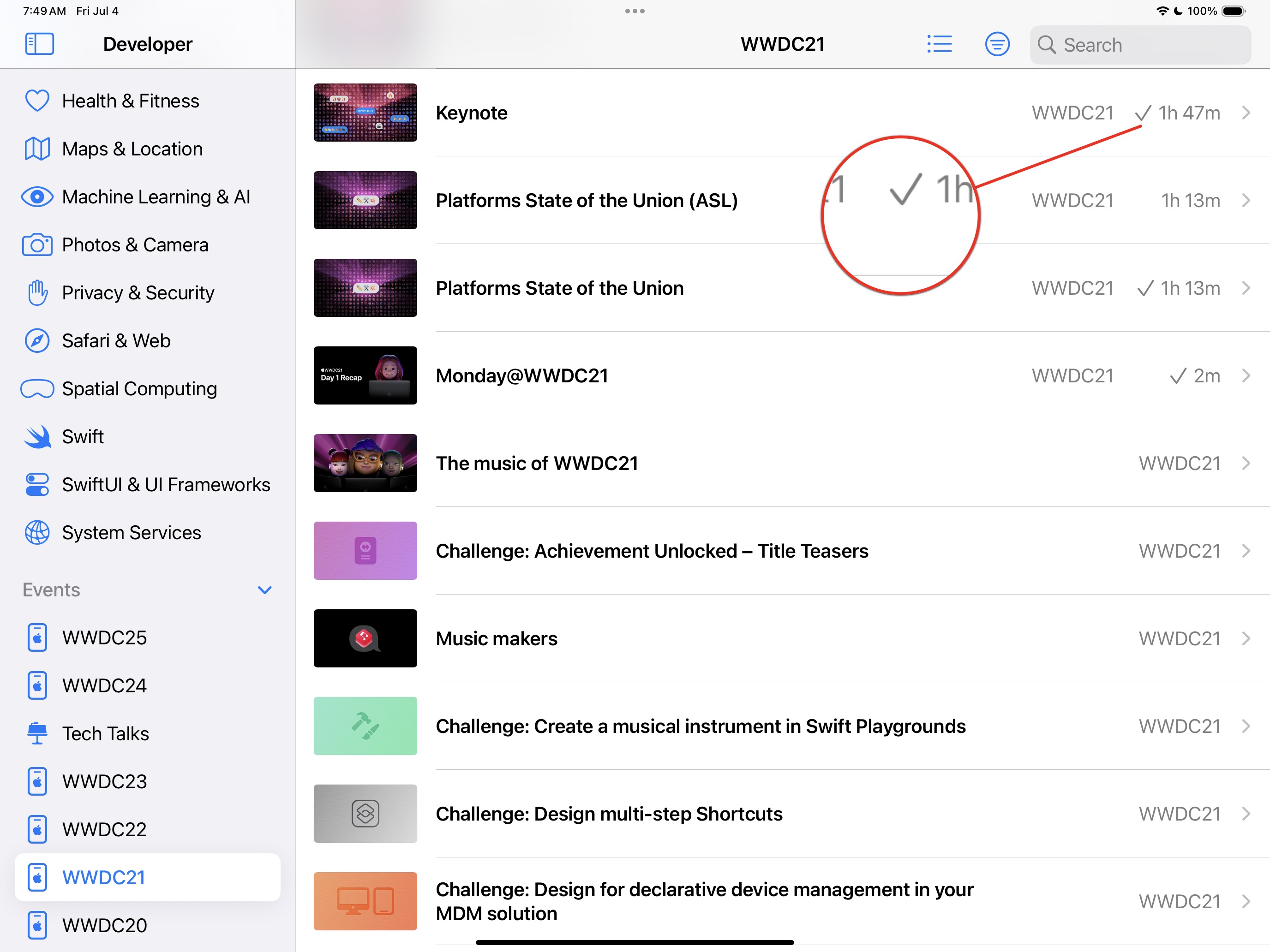The height and width of the screenshot is (952, 1270).
Task: Expand Platforms State of the Union (ASL) chevron
Action: pyautogui.click(x=1246, y=200)
